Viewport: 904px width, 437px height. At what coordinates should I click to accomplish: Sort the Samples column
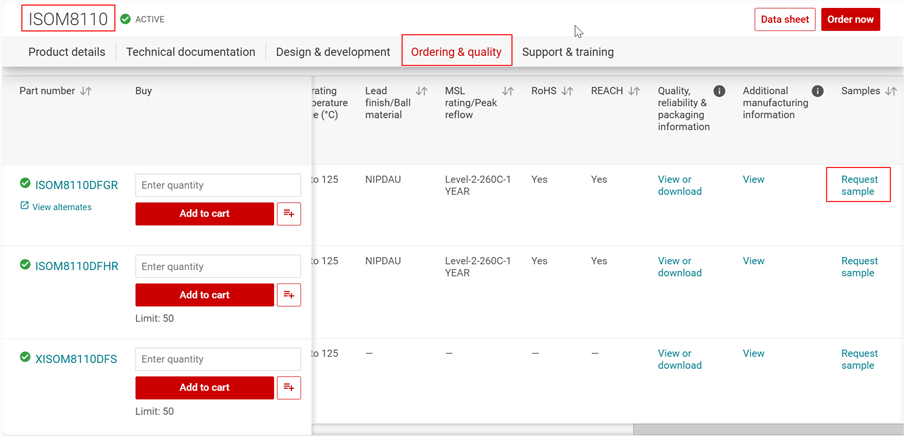click(x=891, y=91)
